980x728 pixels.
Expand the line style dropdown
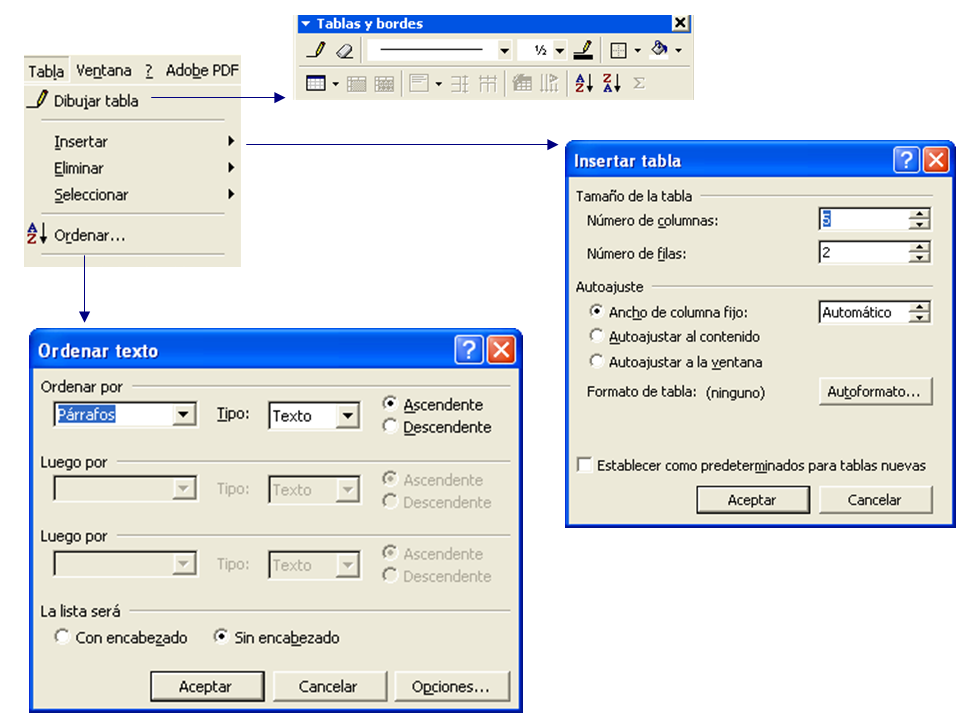click(x=504, y=50)
